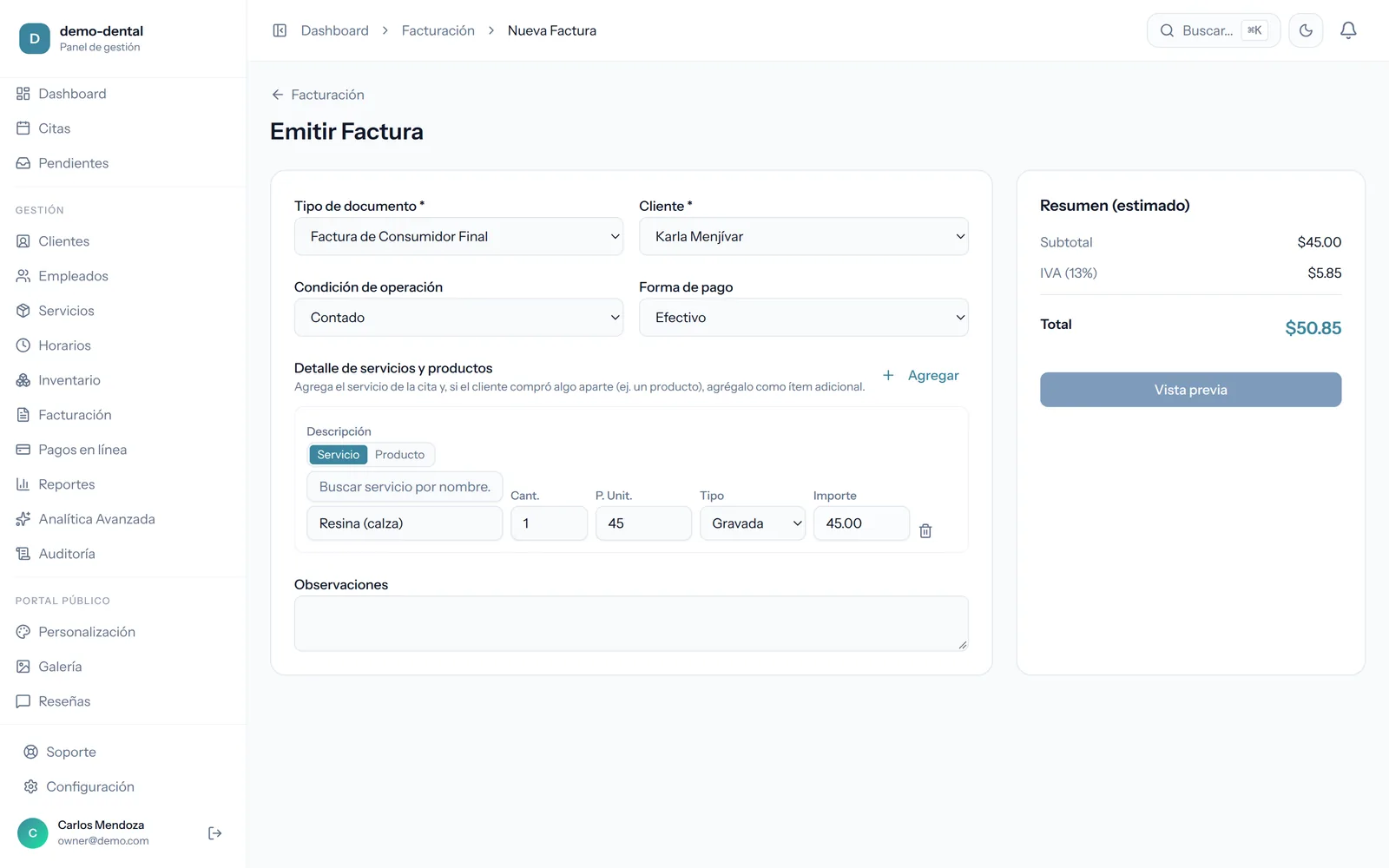Click the Galería image icon
This screenshot has width=1389, height=868.
coord(23,667)
